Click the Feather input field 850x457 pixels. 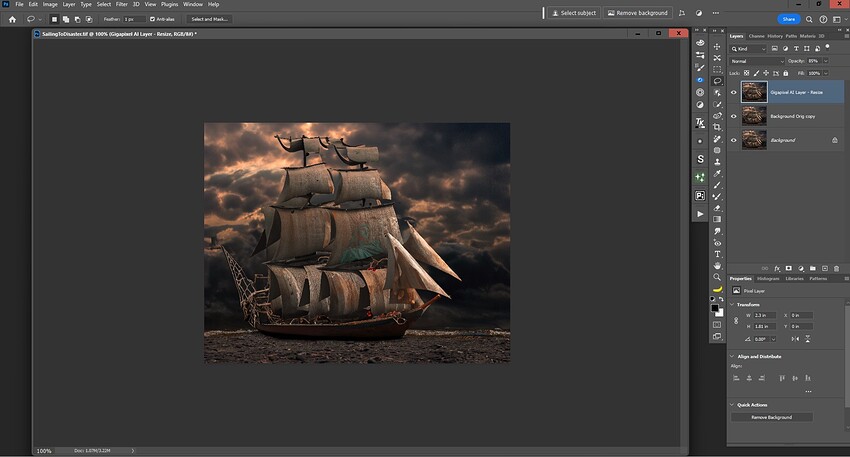tap(134, 19)
